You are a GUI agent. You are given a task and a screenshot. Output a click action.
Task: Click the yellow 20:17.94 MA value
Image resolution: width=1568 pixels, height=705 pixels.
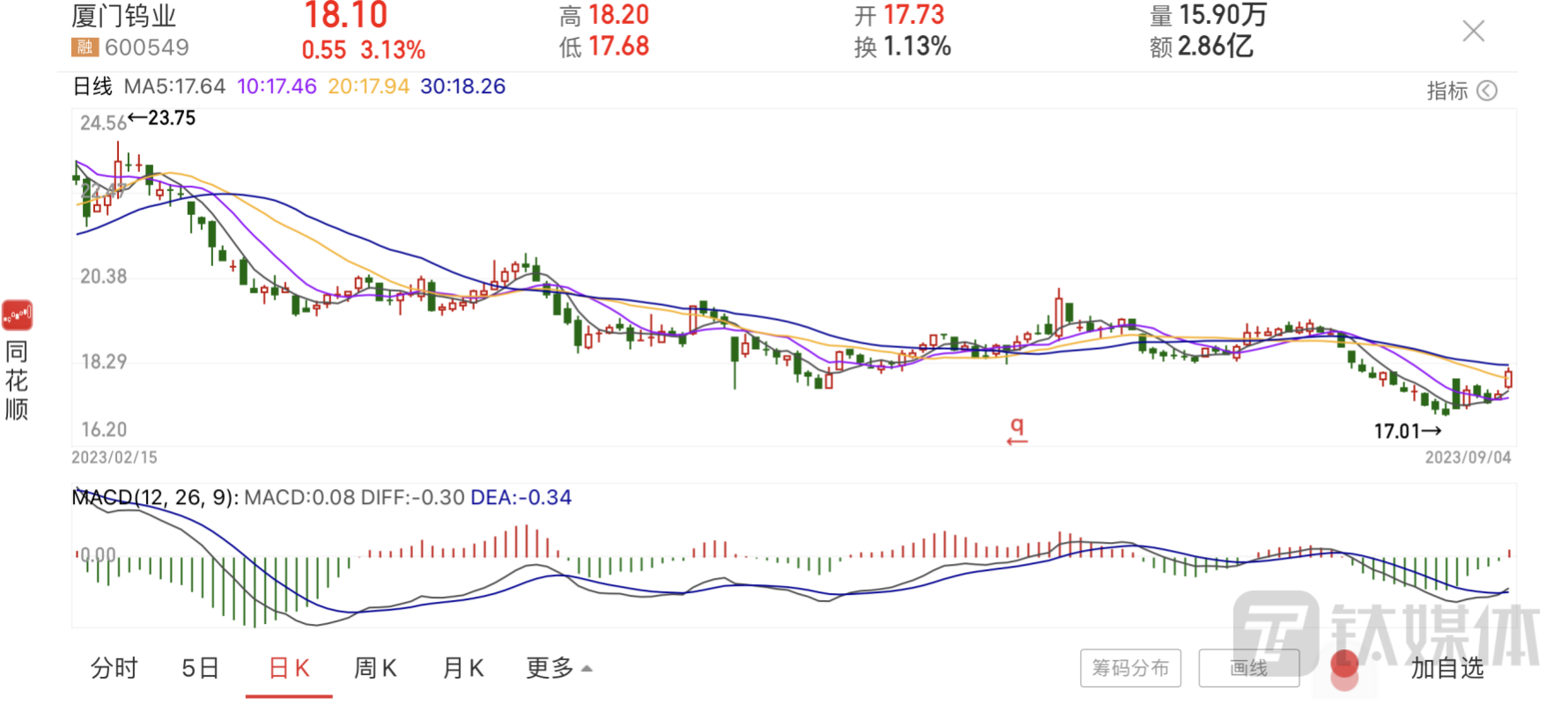tap(368, 86)
